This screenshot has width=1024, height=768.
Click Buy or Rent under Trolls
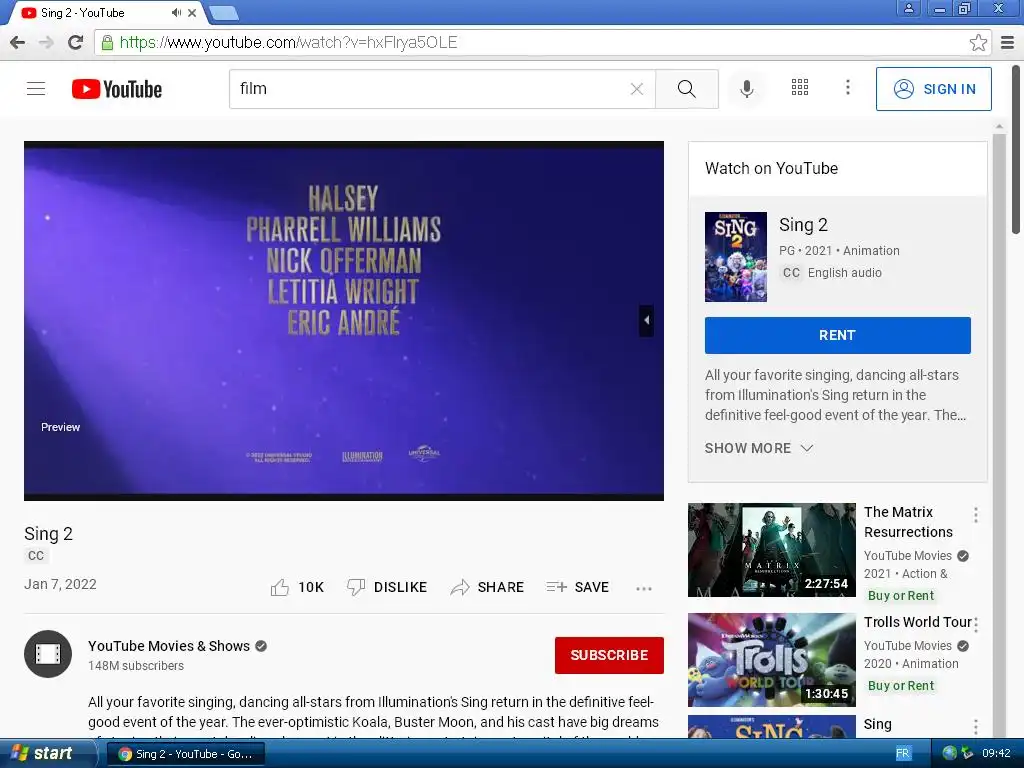click(901, 686)
